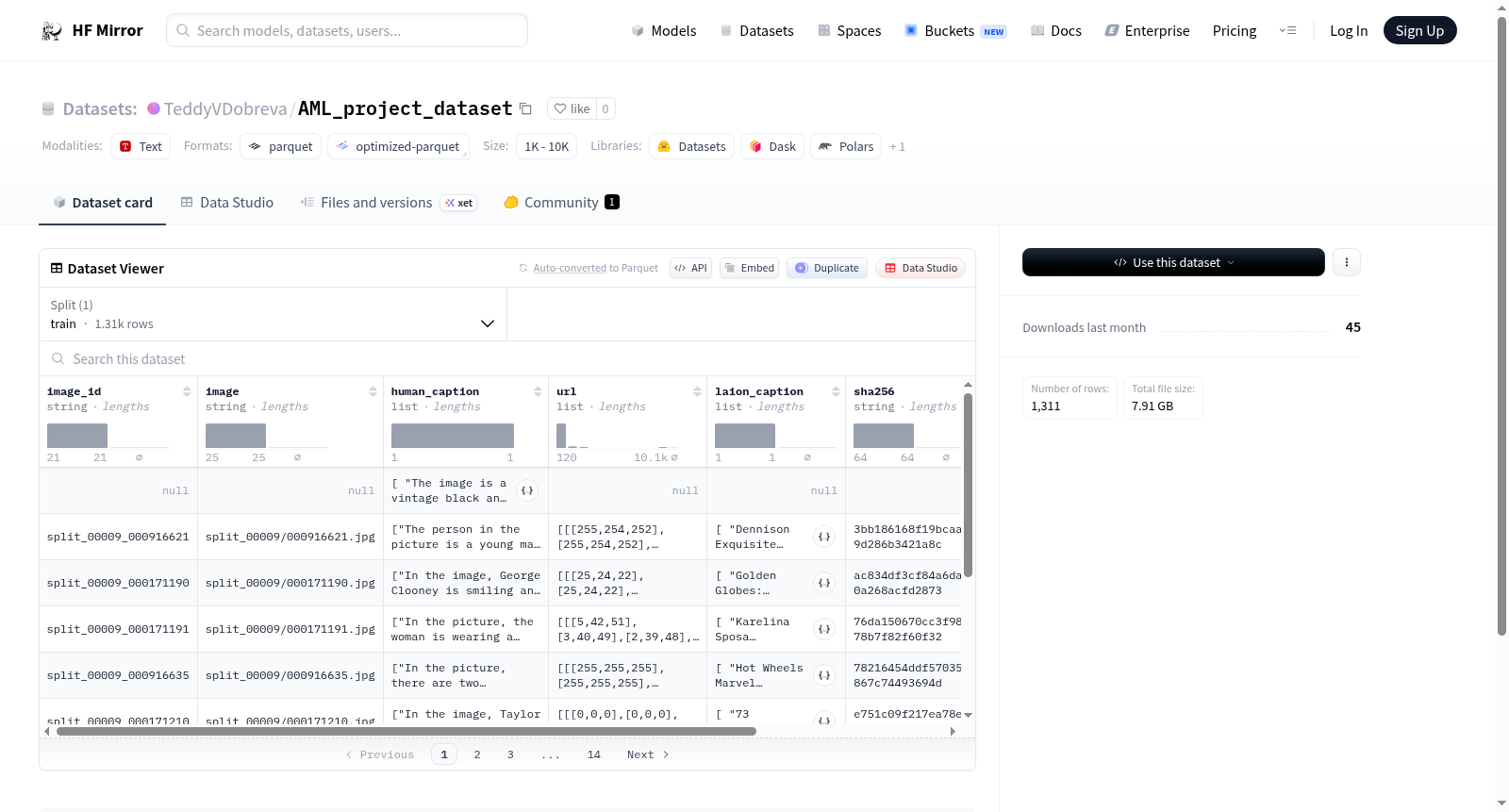Open the Polars library tag
This screenshot has height=812, width=1509.
coord(846,146)
